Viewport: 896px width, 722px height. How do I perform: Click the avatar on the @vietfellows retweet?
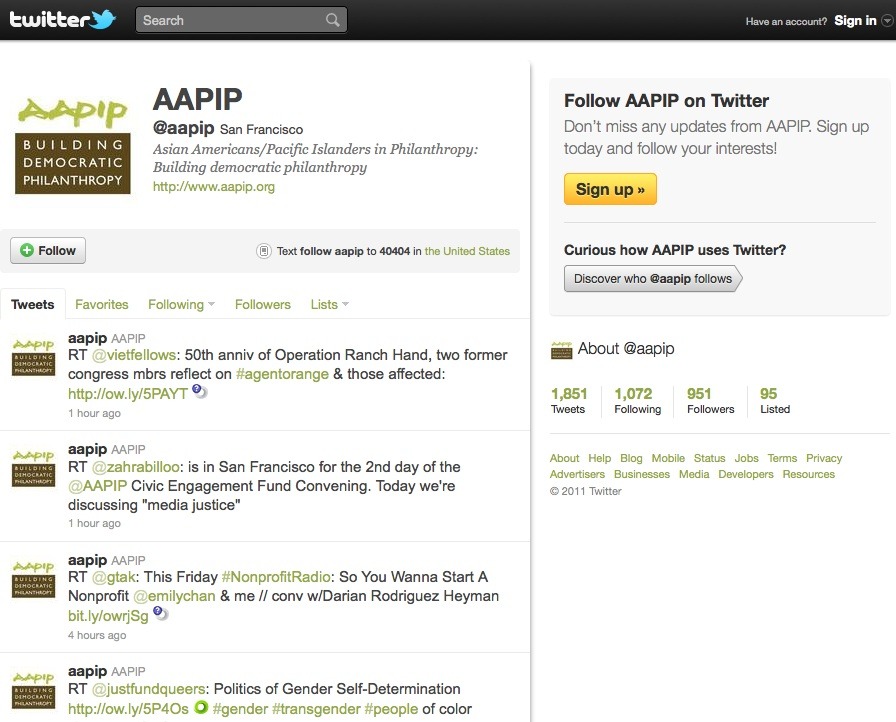33,357
